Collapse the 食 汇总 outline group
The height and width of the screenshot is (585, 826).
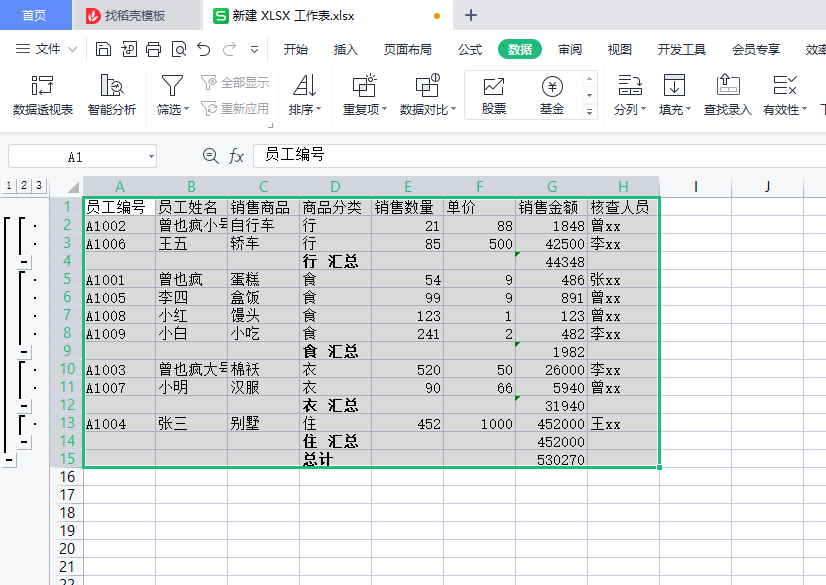pyautogui.click(x=24, y=352)
